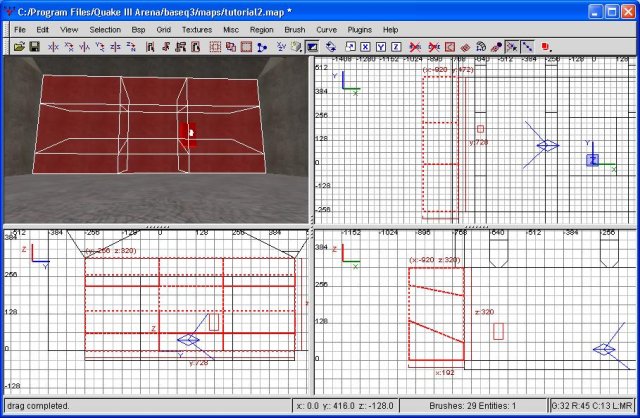Click the blue camera marker in top XY view

(548, 145)
